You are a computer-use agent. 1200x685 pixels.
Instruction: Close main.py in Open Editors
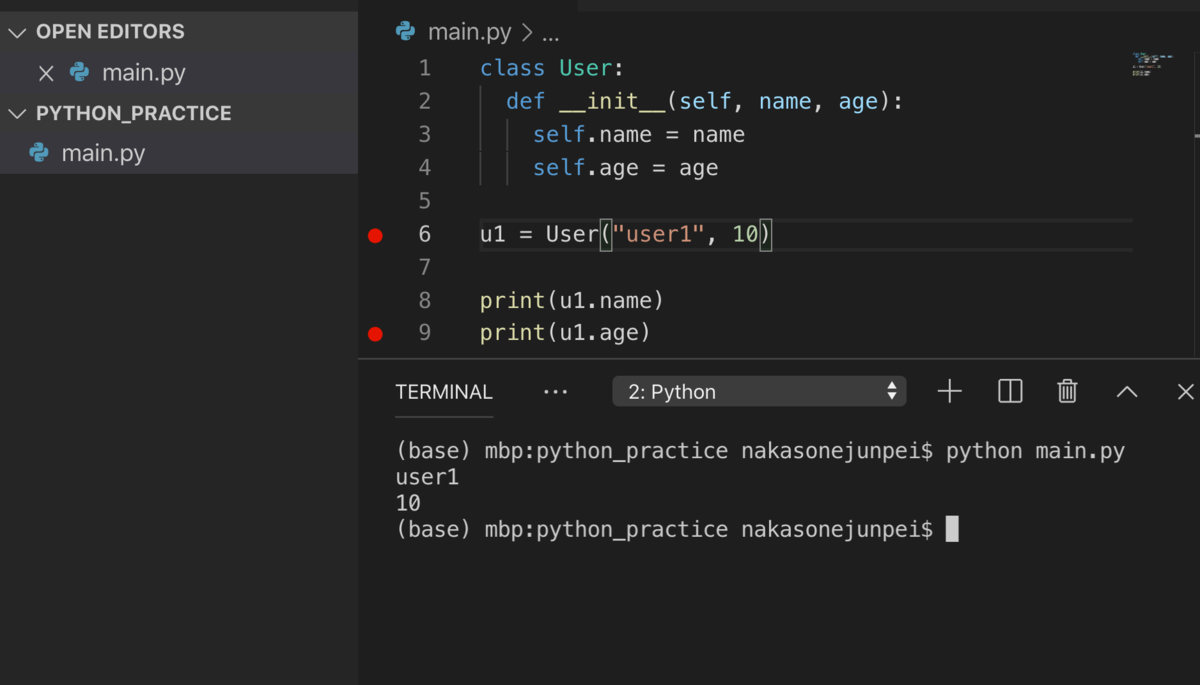coord(46,73)
